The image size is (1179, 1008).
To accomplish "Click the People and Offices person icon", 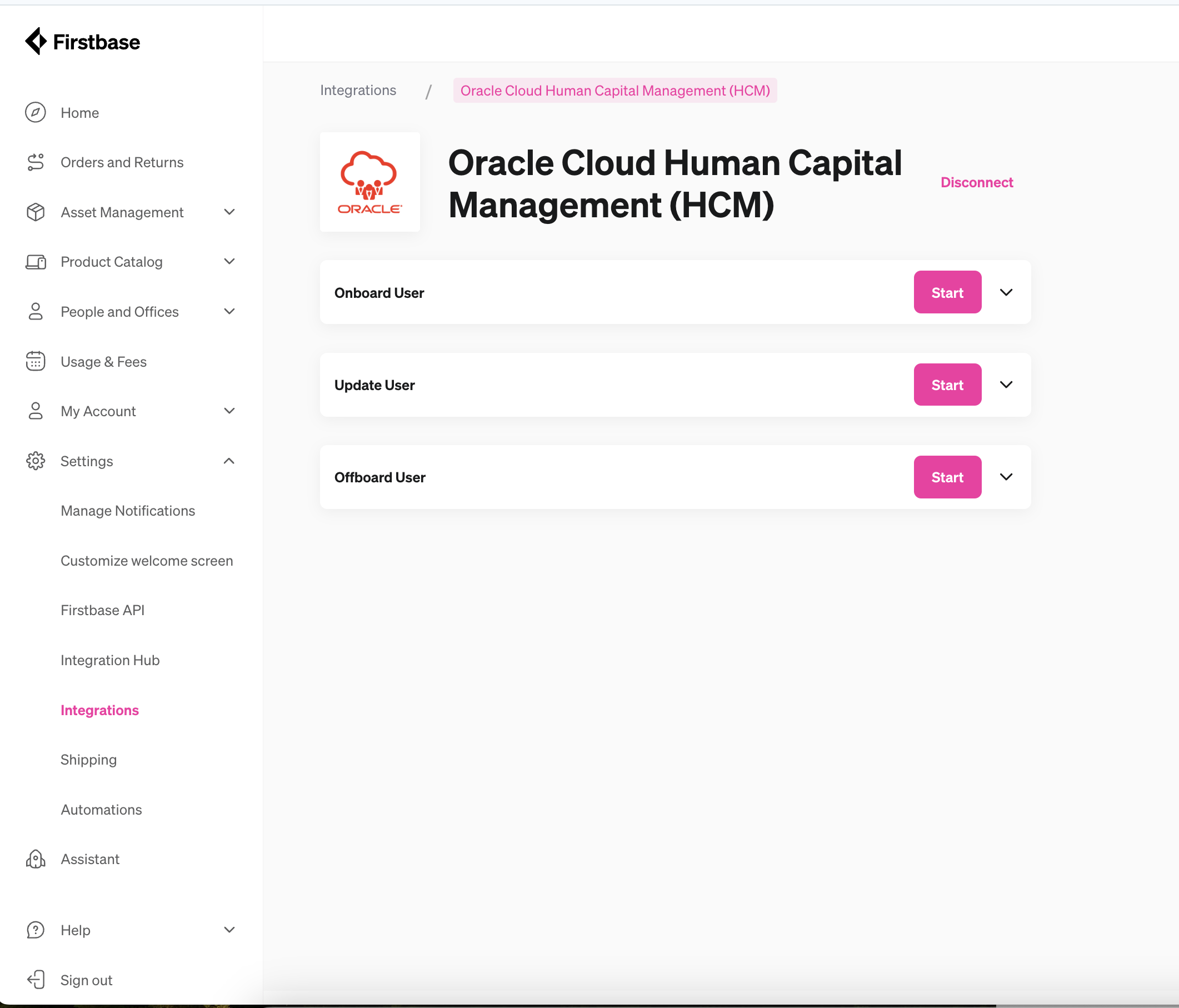I will [35, 311].
